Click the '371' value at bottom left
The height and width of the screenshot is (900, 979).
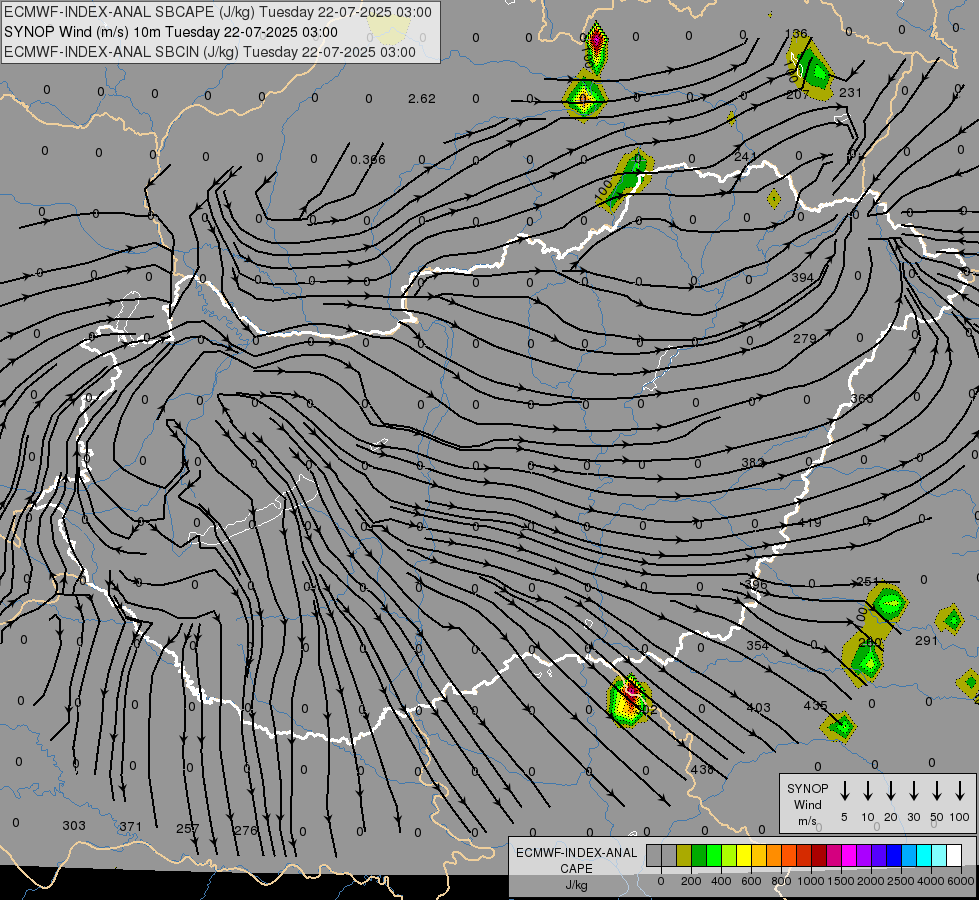130,827
